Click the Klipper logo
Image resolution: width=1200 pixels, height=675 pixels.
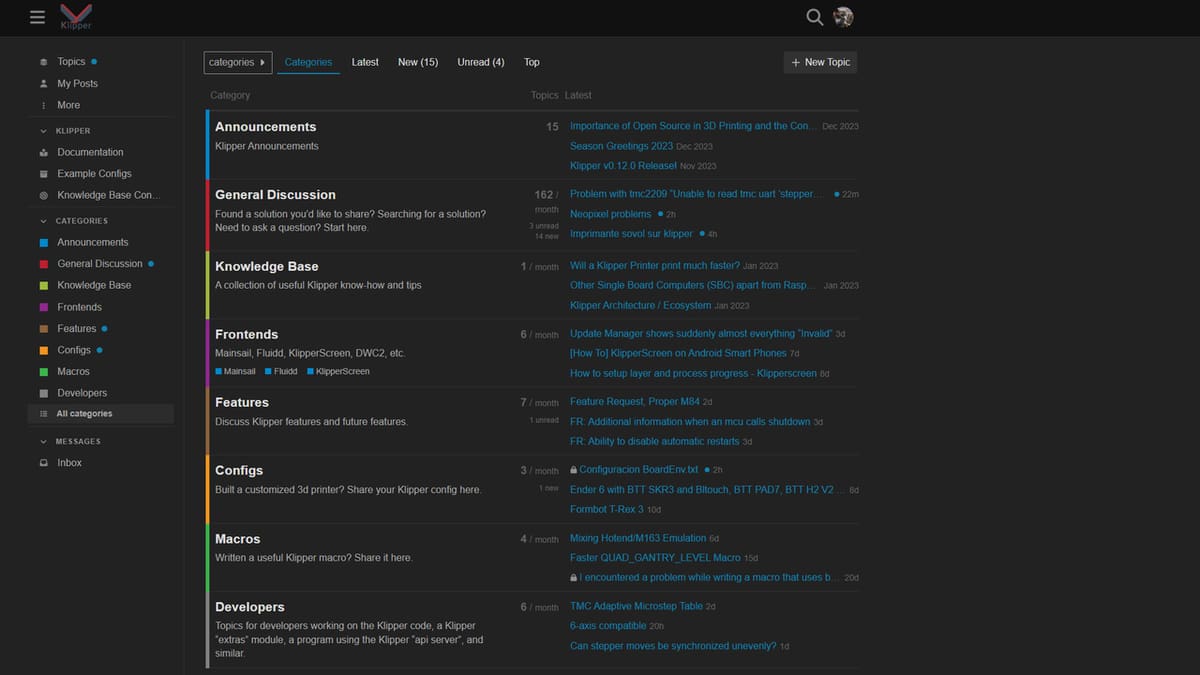pos(75,16)
